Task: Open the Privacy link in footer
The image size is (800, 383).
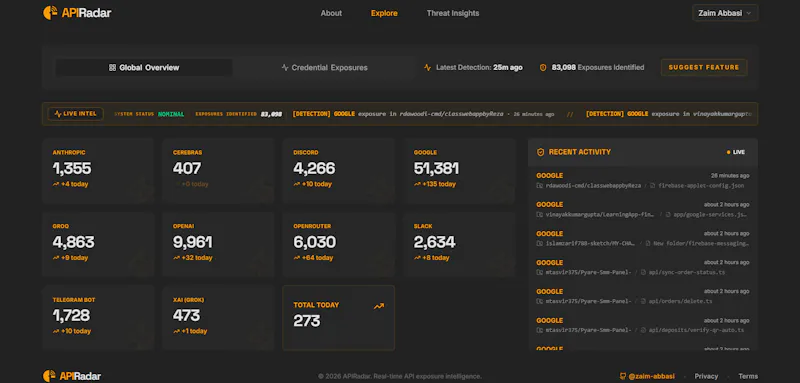Action: [706, 376]
